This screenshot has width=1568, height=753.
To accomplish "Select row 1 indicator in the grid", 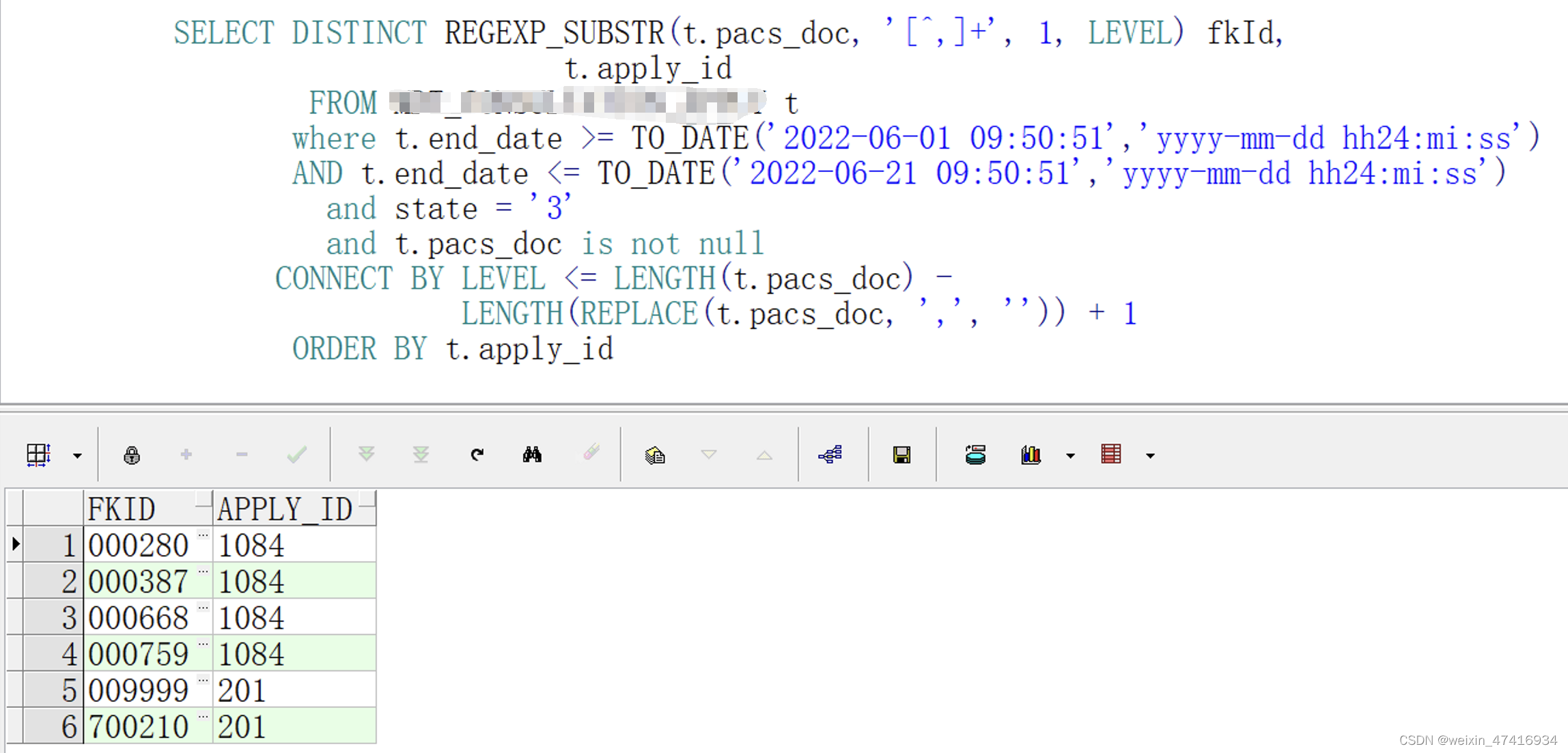I will 15,545.
